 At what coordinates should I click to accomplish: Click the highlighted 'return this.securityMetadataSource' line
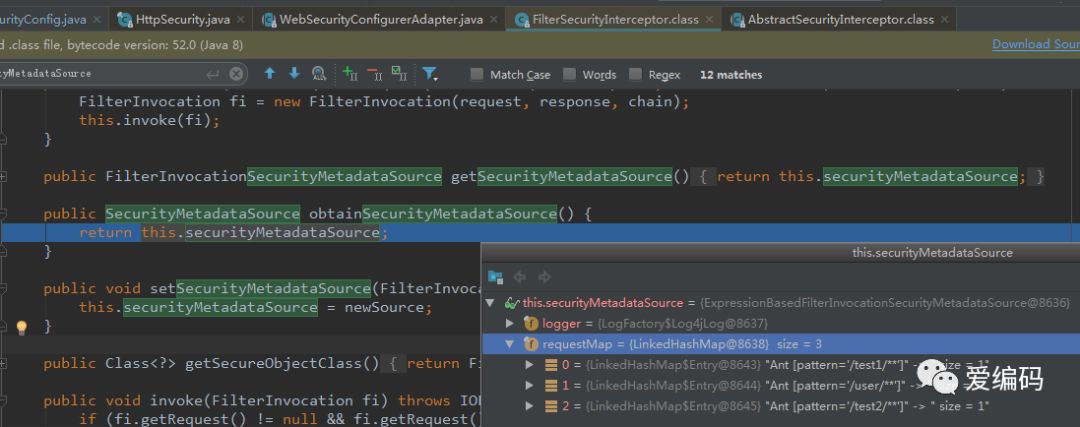click(x=540, y=233)
